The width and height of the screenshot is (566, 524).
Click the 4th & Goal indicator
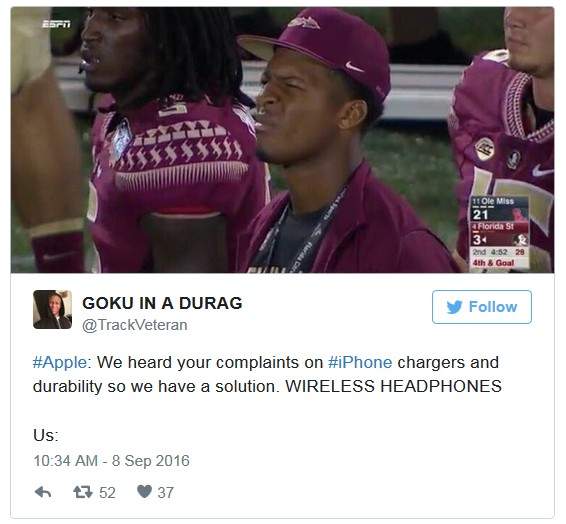(493, 263)
